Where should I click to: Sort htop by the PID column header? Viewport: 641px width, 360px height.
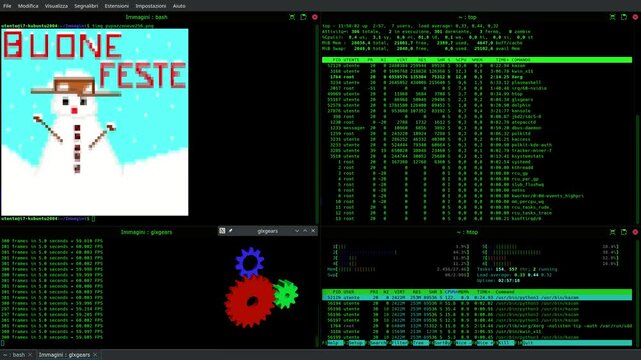337,292
